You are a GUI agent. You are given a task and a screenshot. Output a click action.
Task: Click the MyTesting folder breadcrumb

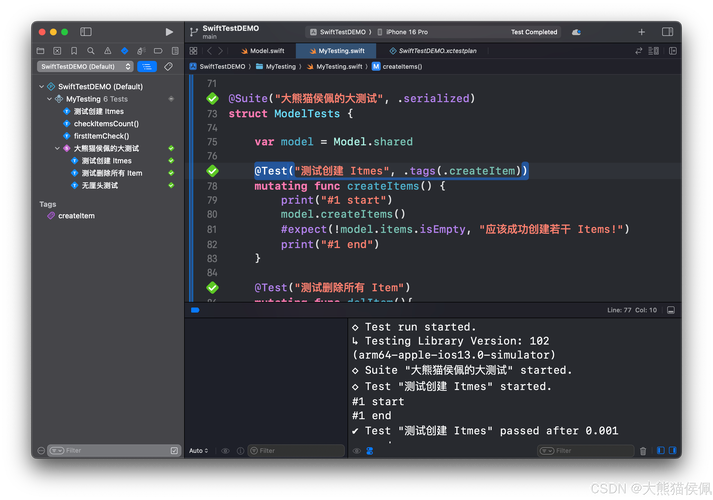click(x=276, y=67)
